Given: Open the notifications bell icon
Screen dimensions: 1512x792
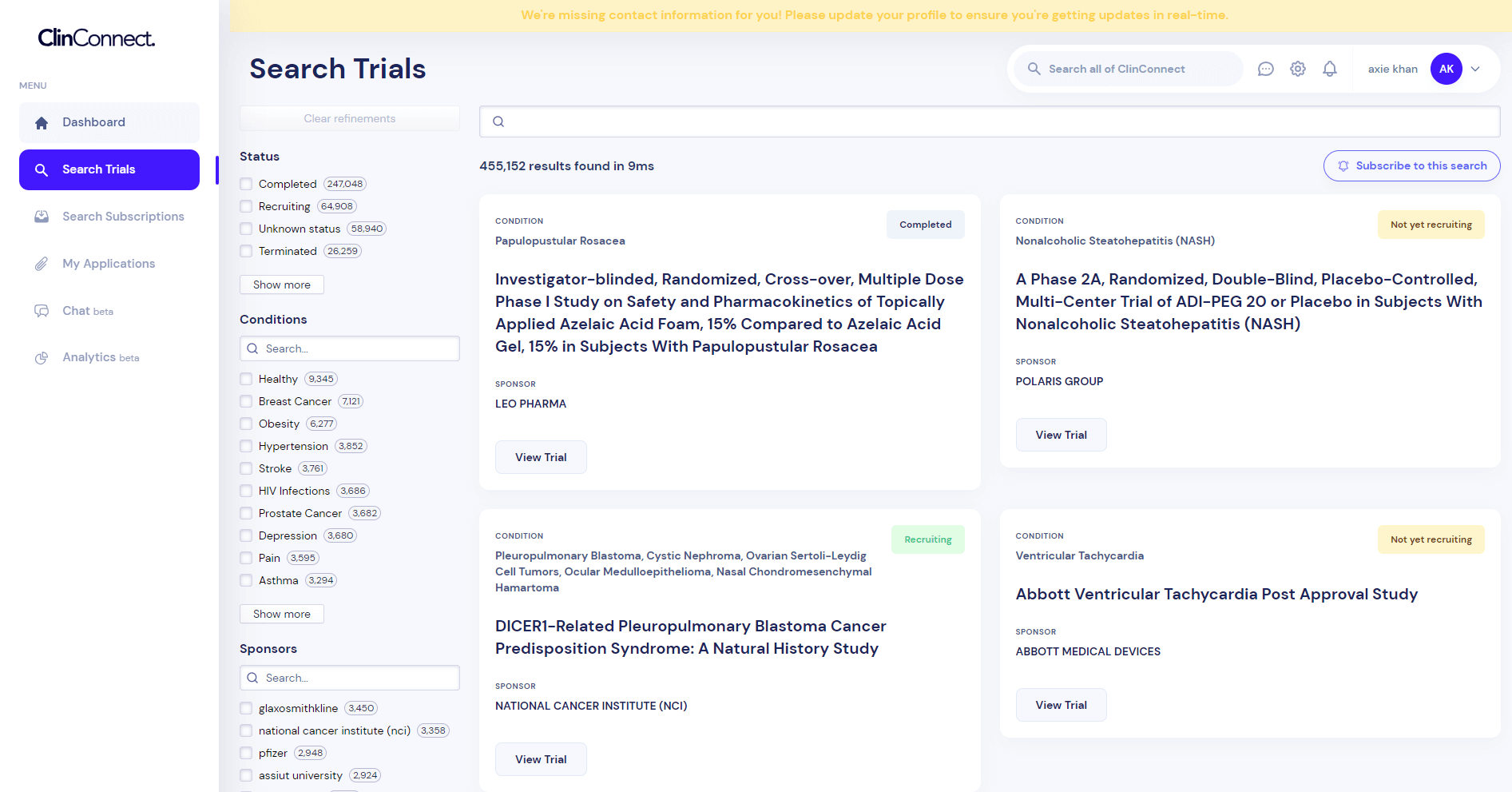Looking at the screenshot, I should click(1330, 69).
